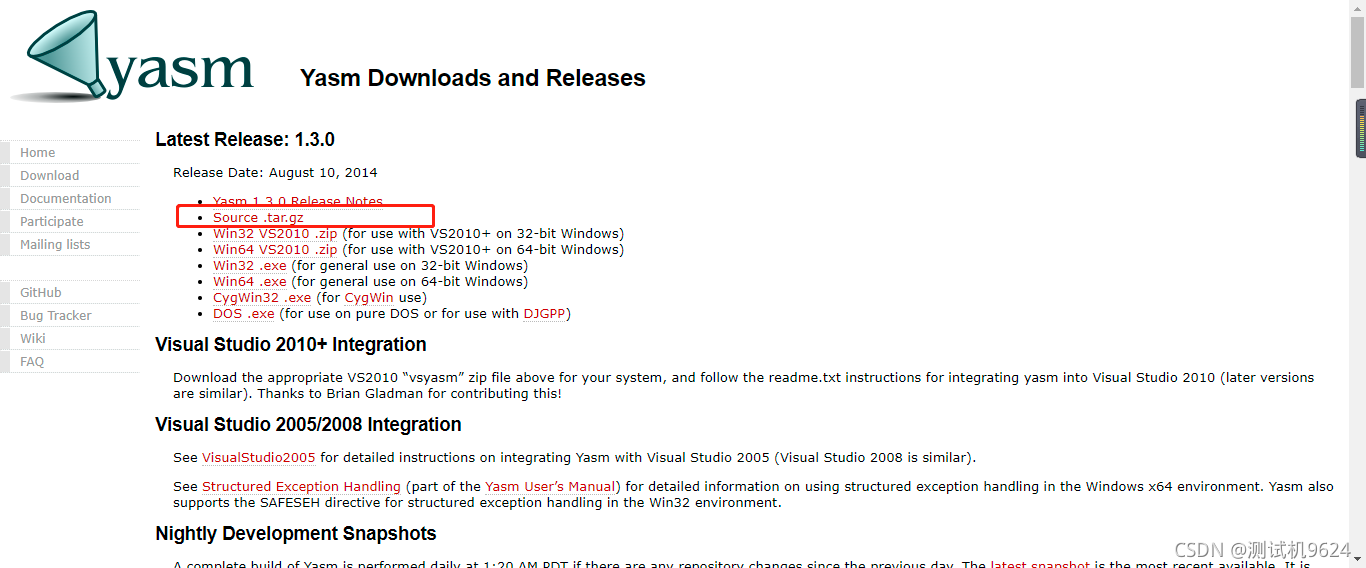This screenshot has height=568, width=1366.
Task: Open the Yasm User's Manual link
Action: tap(550, 487)
